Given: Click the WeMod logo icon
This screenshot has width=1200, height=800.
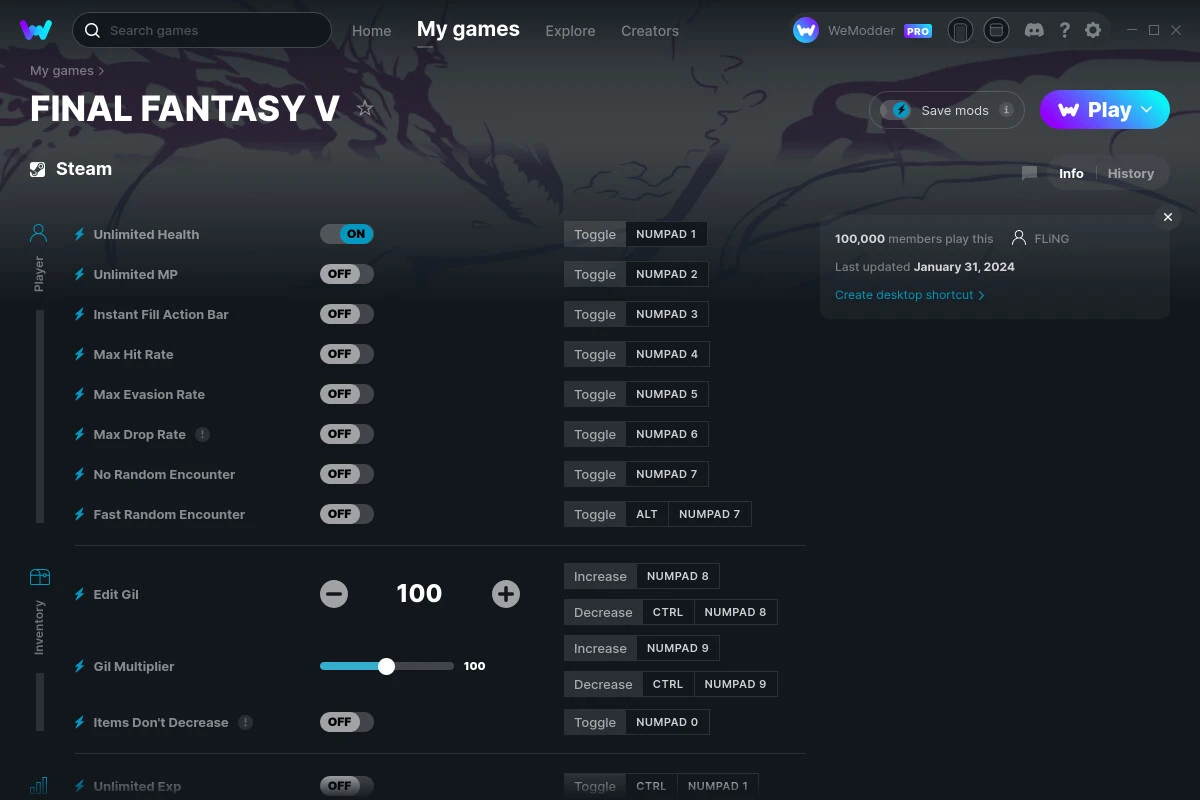Looking at the screenshot, I should pyautogui.click(x=36, y=30).
